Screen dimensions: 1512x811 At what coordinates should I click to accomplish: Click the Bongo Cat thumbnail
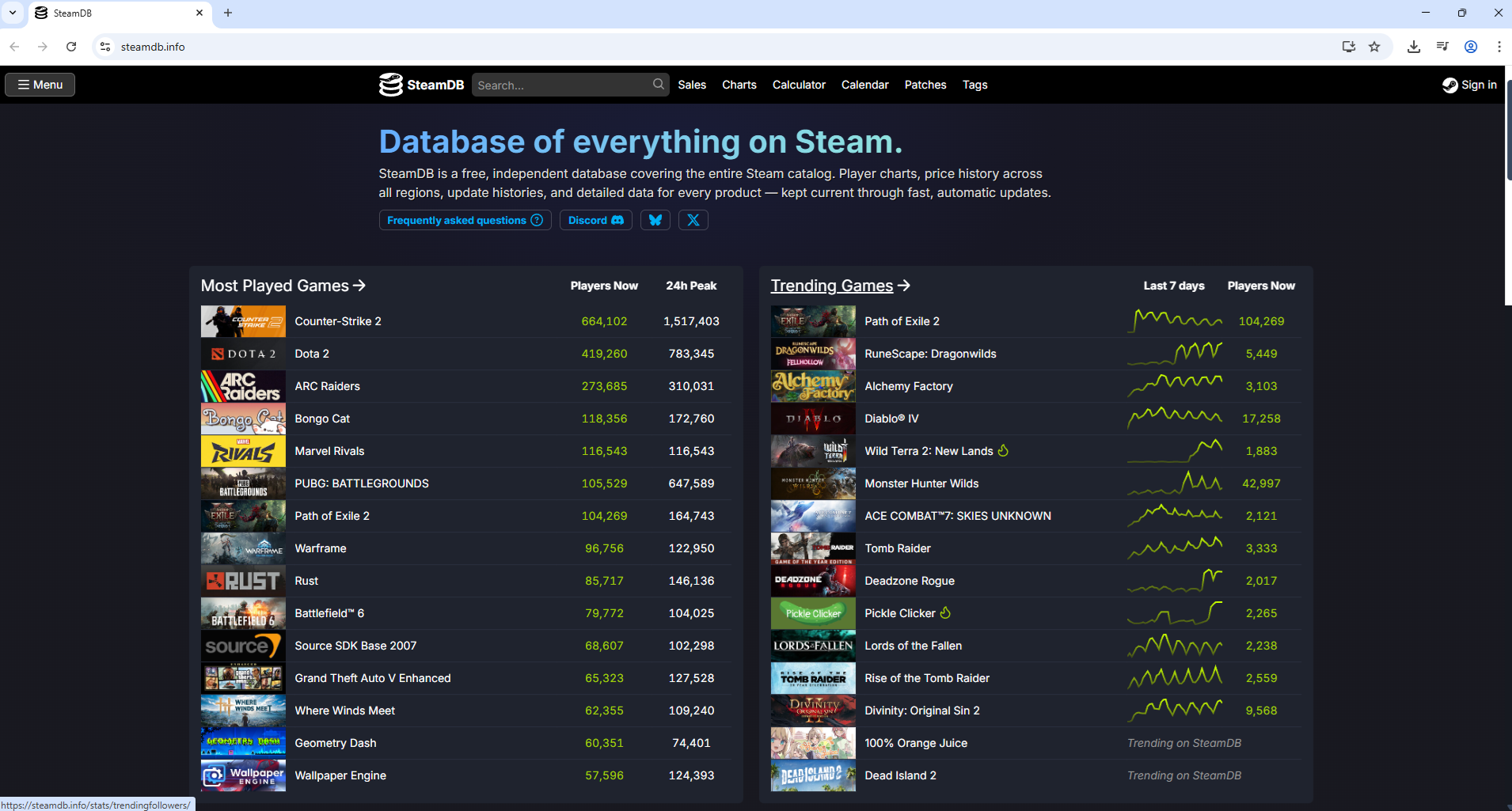coord(243,419)
